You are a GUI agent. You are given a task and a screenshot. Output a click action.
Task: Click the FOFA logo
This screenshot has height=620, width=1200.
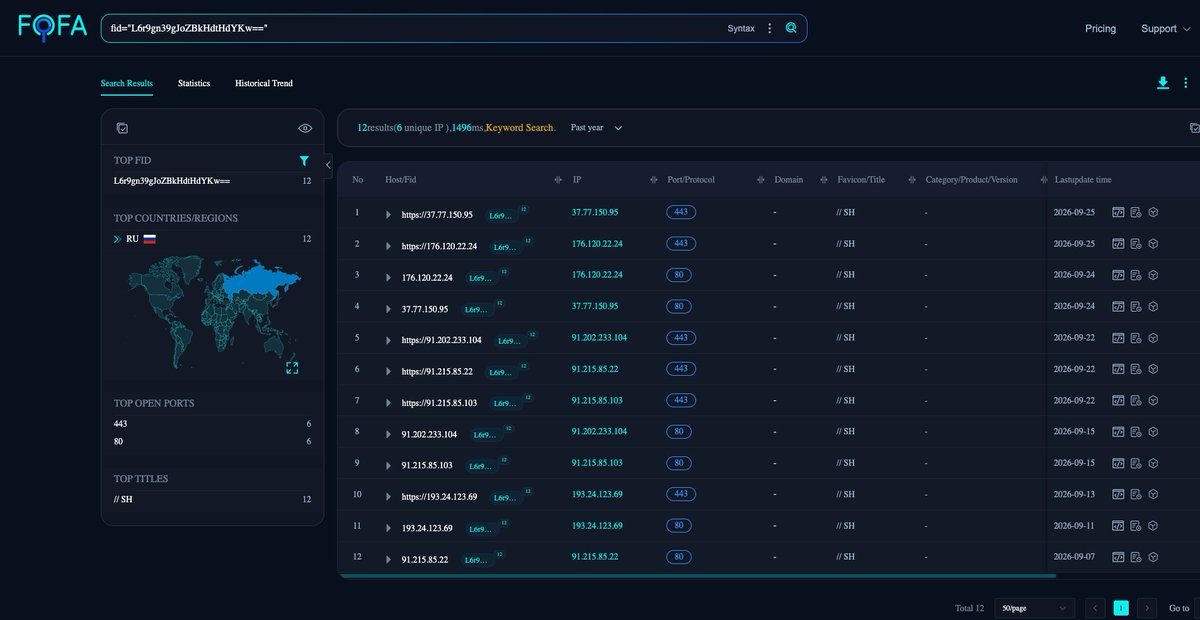coord(53,27)
